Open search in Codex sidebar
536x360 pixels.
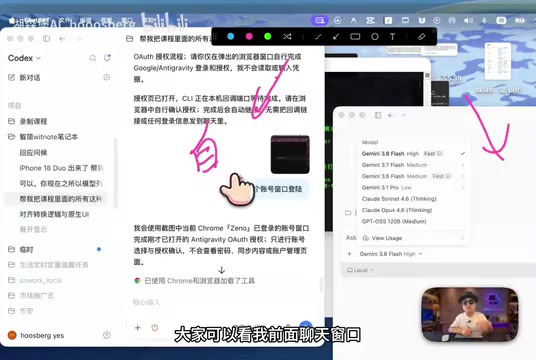point(93,58)
